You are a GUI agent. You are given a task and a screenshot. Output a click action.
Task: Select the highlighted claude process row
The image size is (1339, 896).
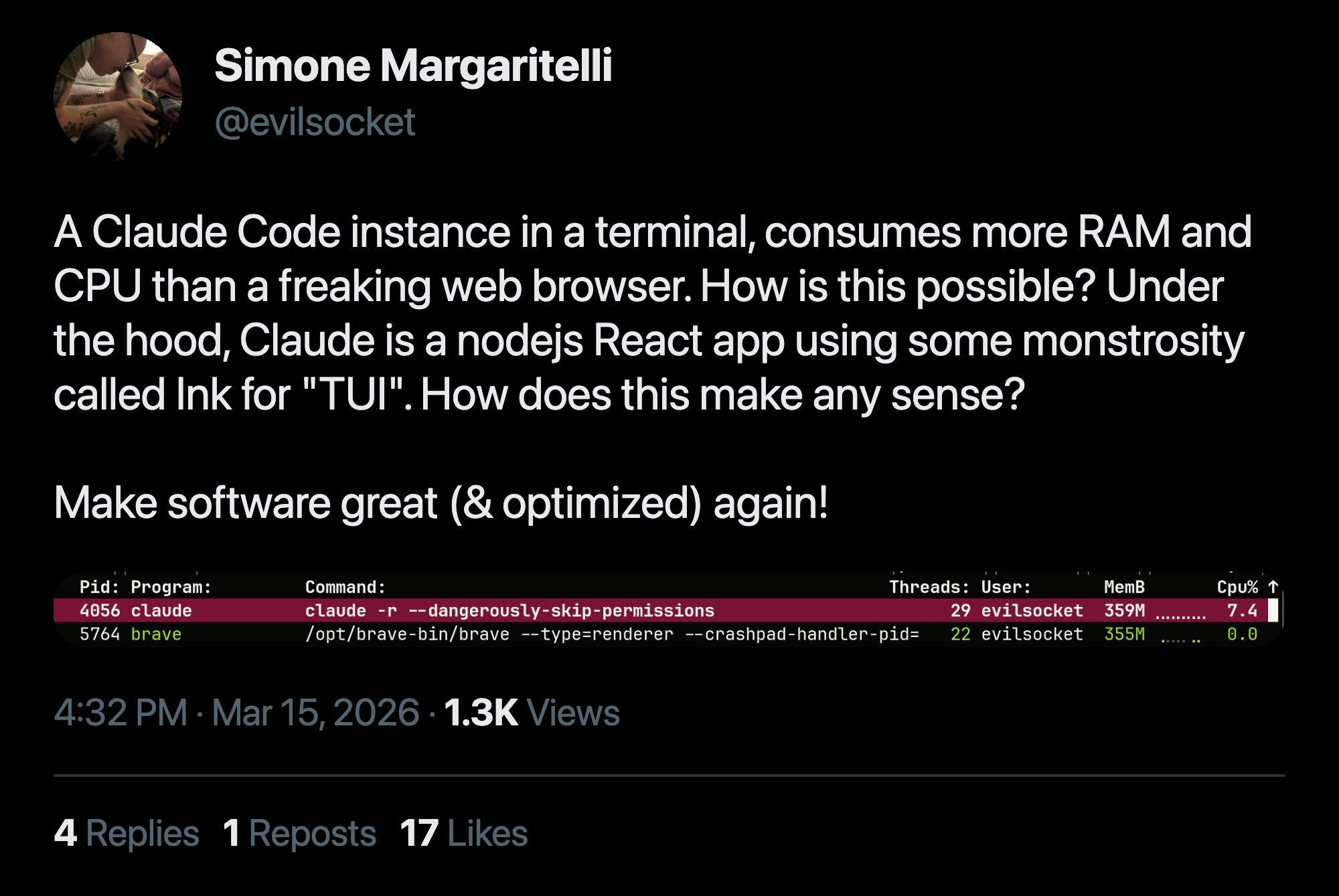[509, 610]
